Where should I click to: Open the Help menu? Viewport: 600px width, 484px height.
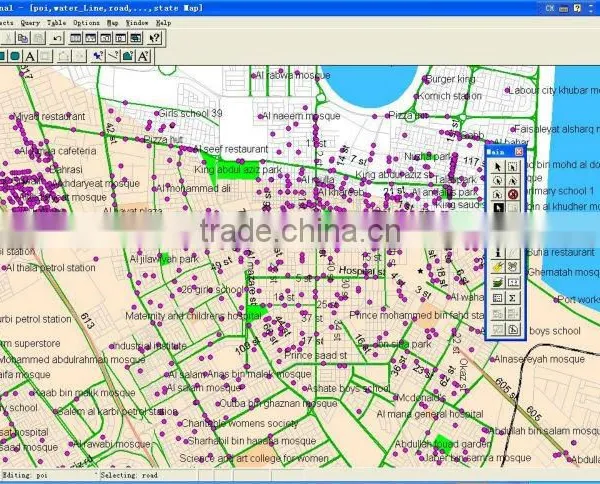pyautogui.click(x=163, y=23)
